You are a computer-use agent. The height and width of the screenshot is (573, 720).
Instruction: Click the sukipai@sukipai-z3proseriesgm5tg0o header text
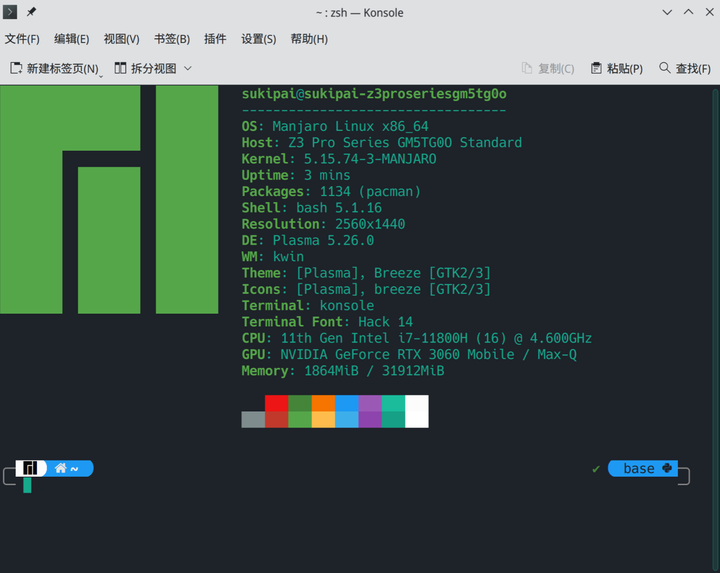pyautogui.click(x=374, y=94)
